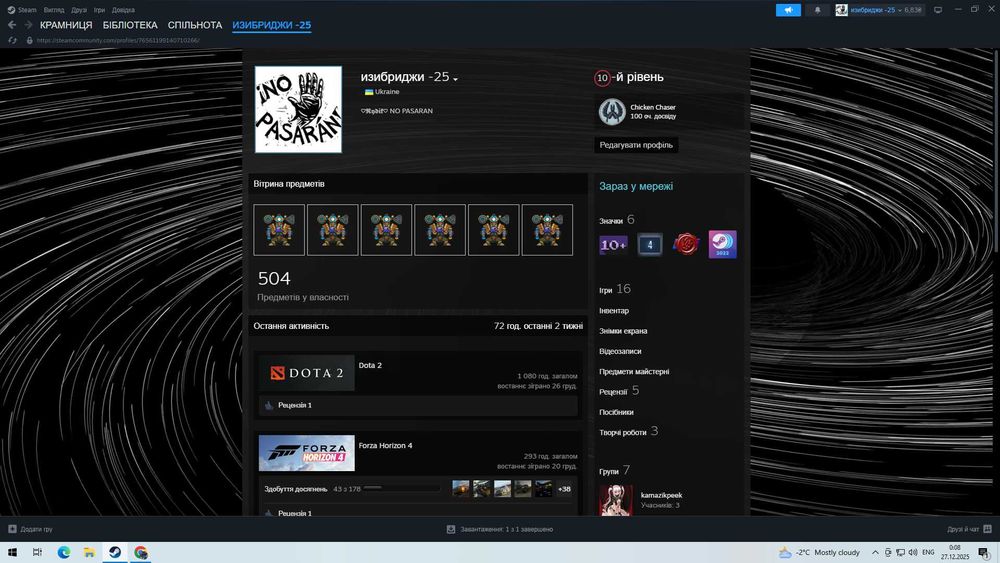Click the Forza achievements progress bar
This screenshot has width=1000, height=563.
pos(401,488)
